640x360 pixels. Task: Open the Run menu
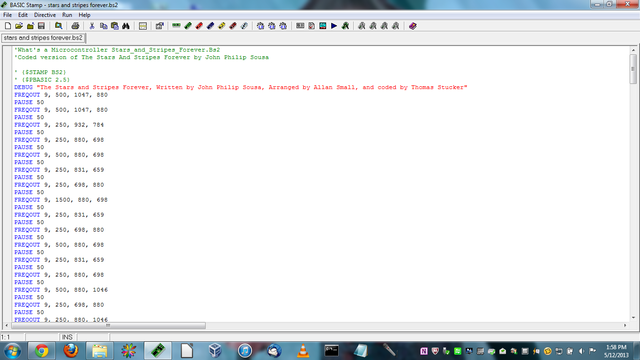click(67, 15)
